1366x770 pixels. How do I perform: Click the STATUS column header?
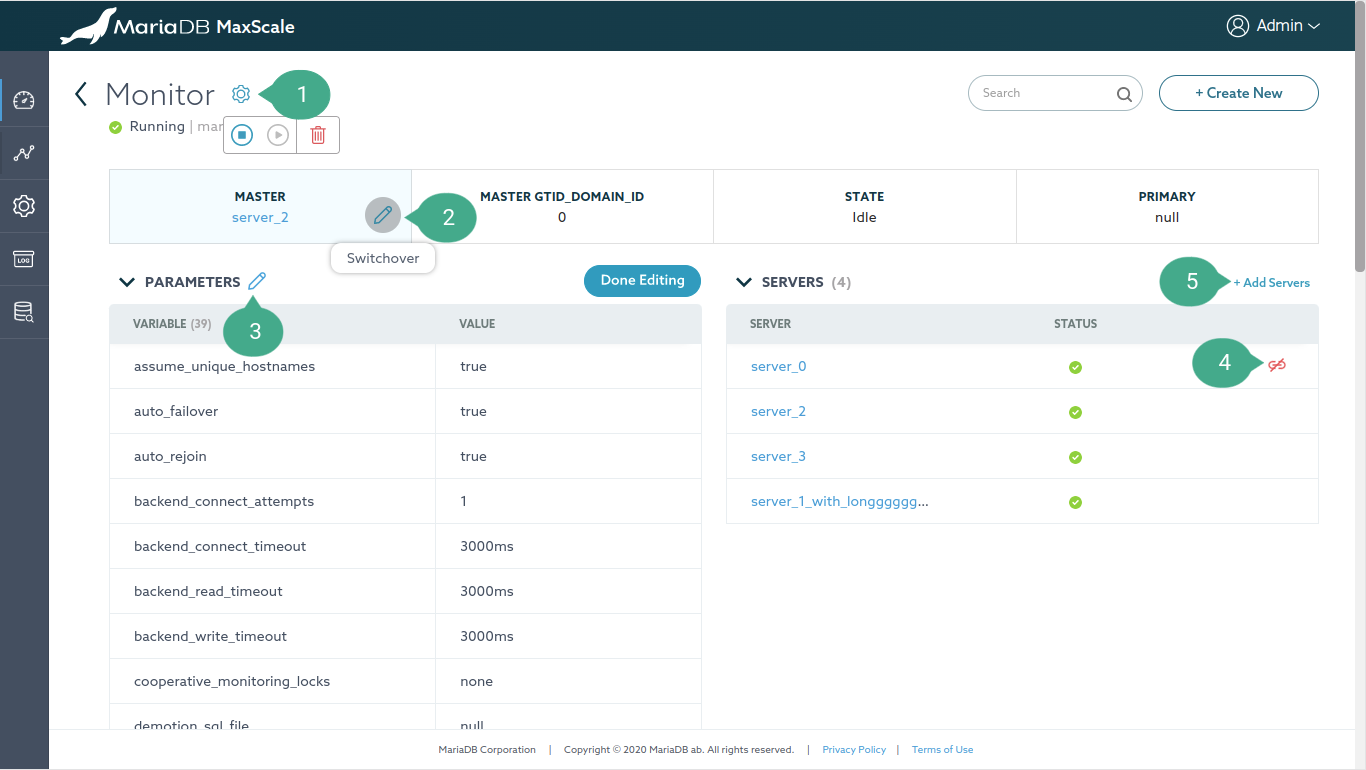click(x=1075, y=324)
